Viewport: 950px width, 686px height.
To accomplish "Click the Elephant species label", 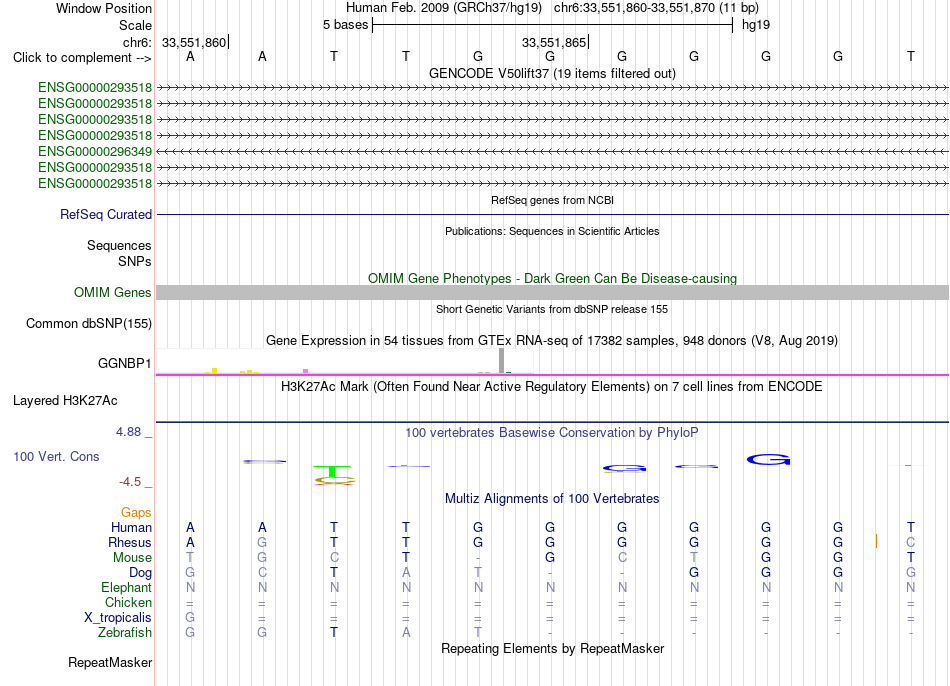I will (x=126, y=588).
